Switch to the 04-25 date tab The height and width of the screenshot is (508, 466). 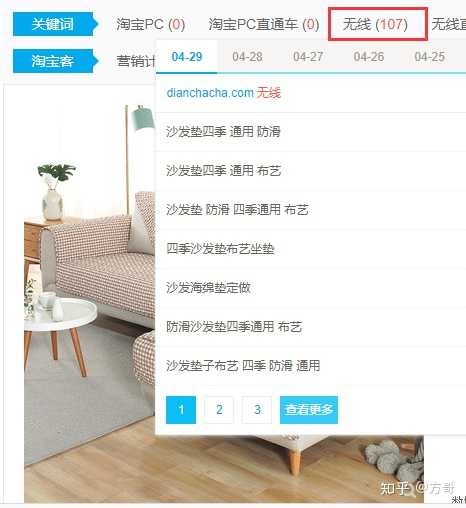tap(429, 57)
